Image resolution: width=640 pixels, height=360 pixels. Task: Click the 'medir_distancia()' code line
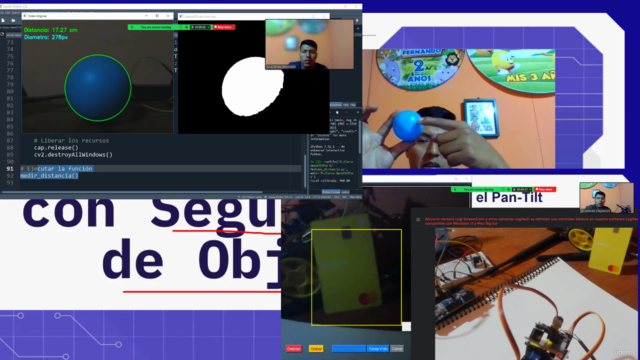[x=49, y=176]
